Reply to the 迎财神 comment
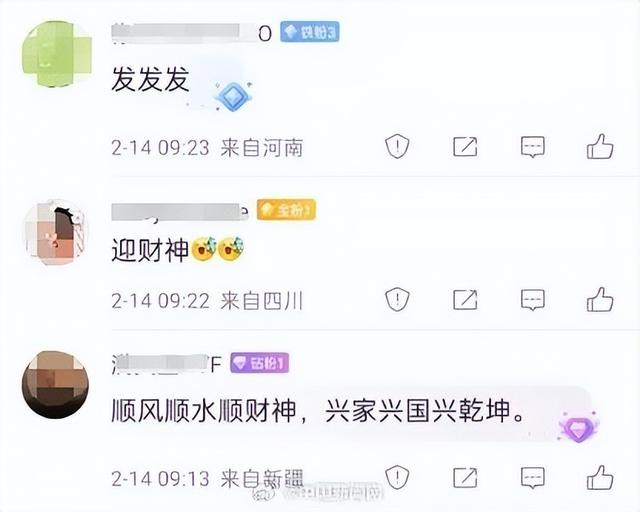 coord(533,300)
